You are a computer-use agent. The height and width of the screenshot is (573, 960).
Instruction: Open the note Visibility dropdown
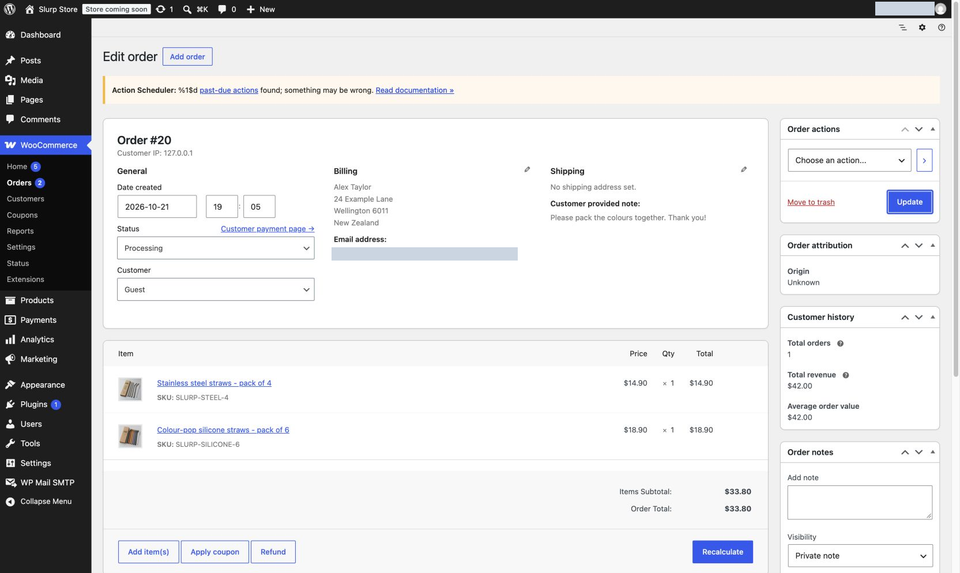(860, 556)
